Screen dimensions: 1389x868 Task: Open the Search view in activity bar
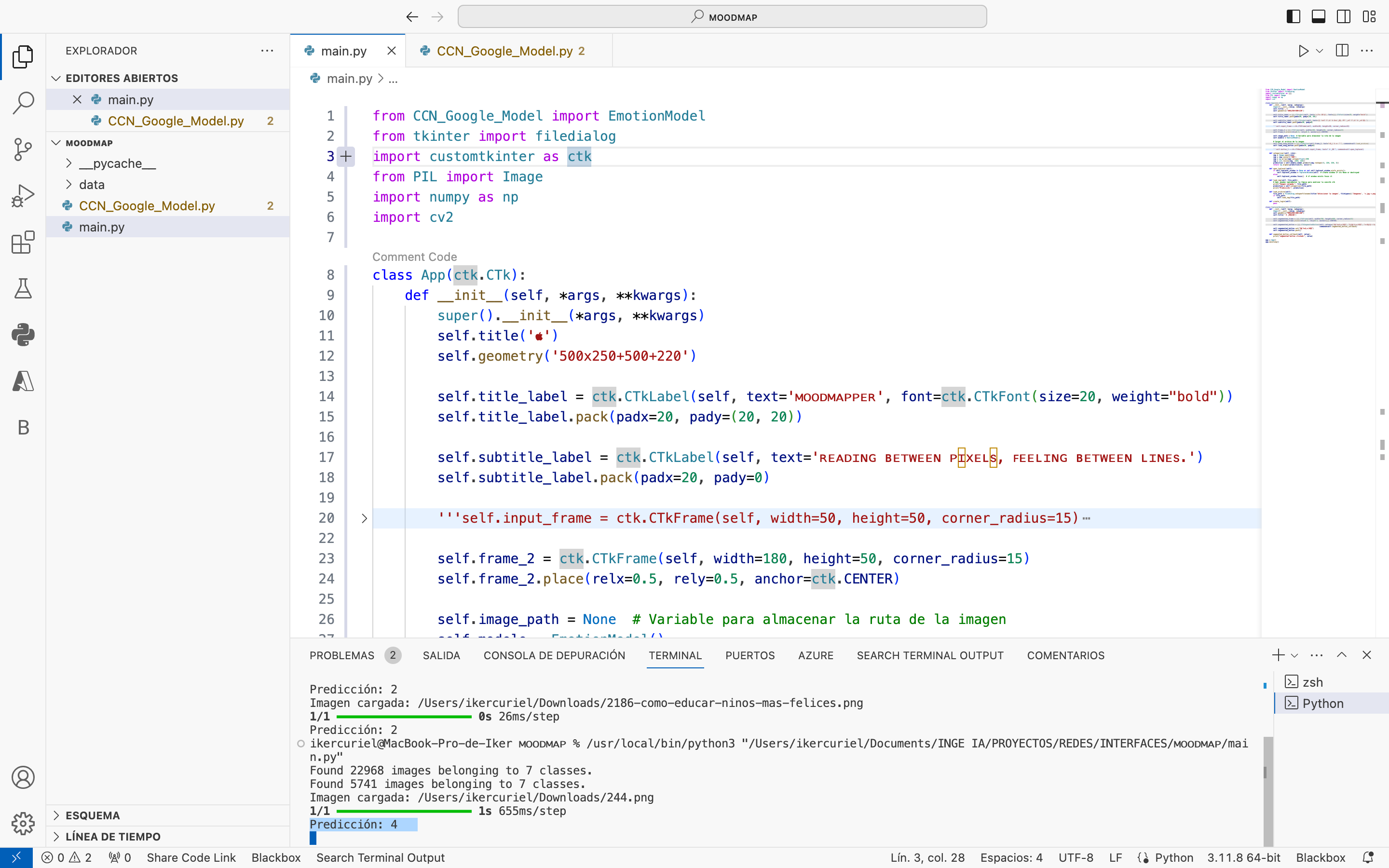point(23,103)
